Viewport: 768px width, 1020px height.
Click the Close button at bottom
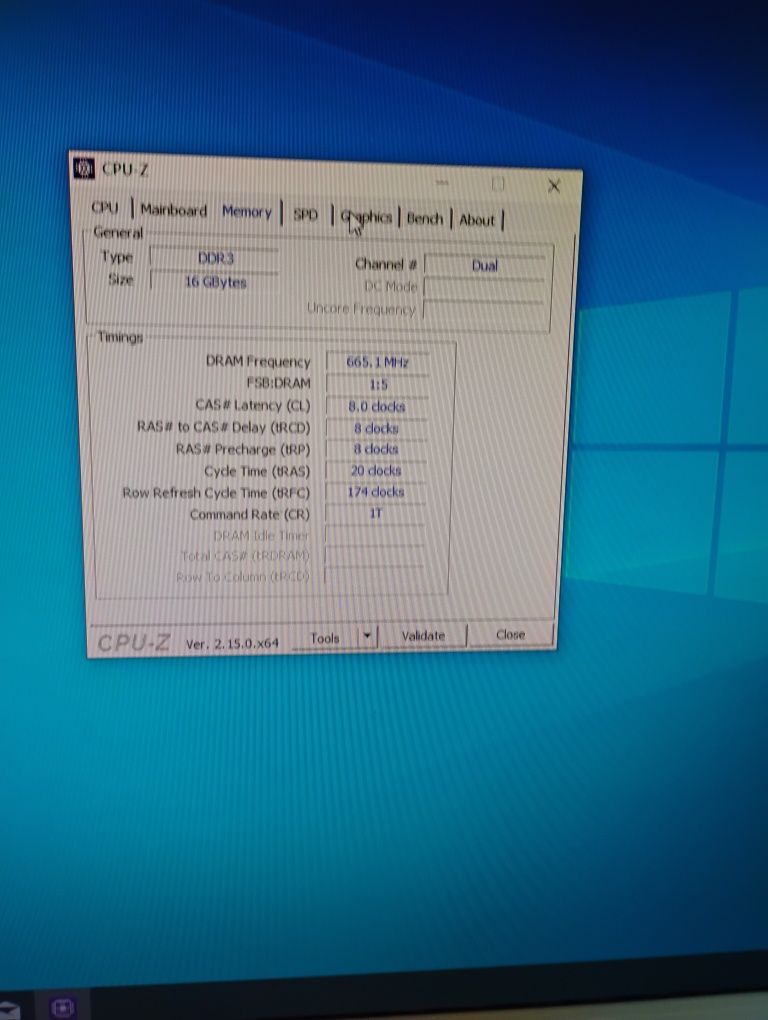click(x=510, y=634)
